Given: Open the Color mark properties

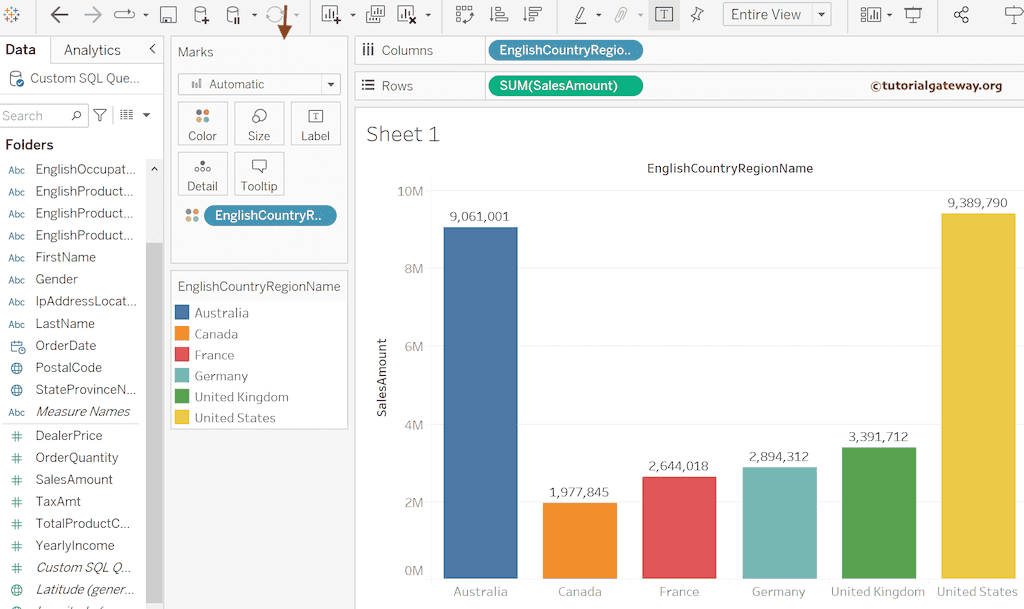Looking at the screenshot, I should tap(202, 123).
